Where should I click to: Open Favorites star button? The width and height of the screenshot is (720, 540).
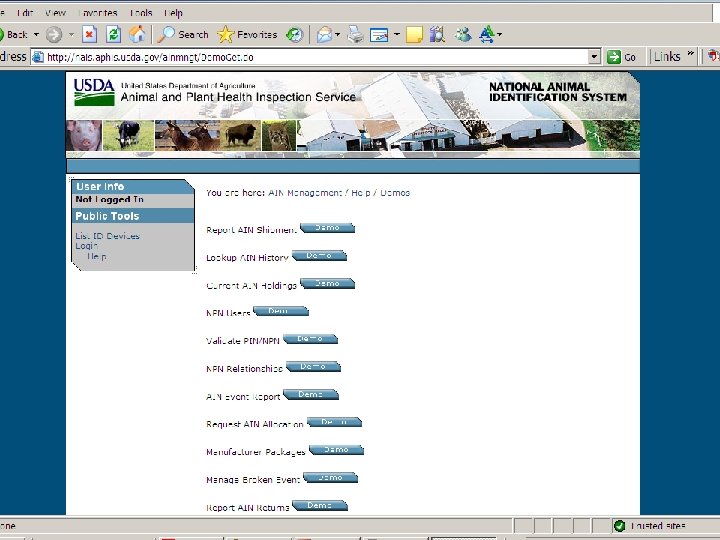click(x=247, y=34)
